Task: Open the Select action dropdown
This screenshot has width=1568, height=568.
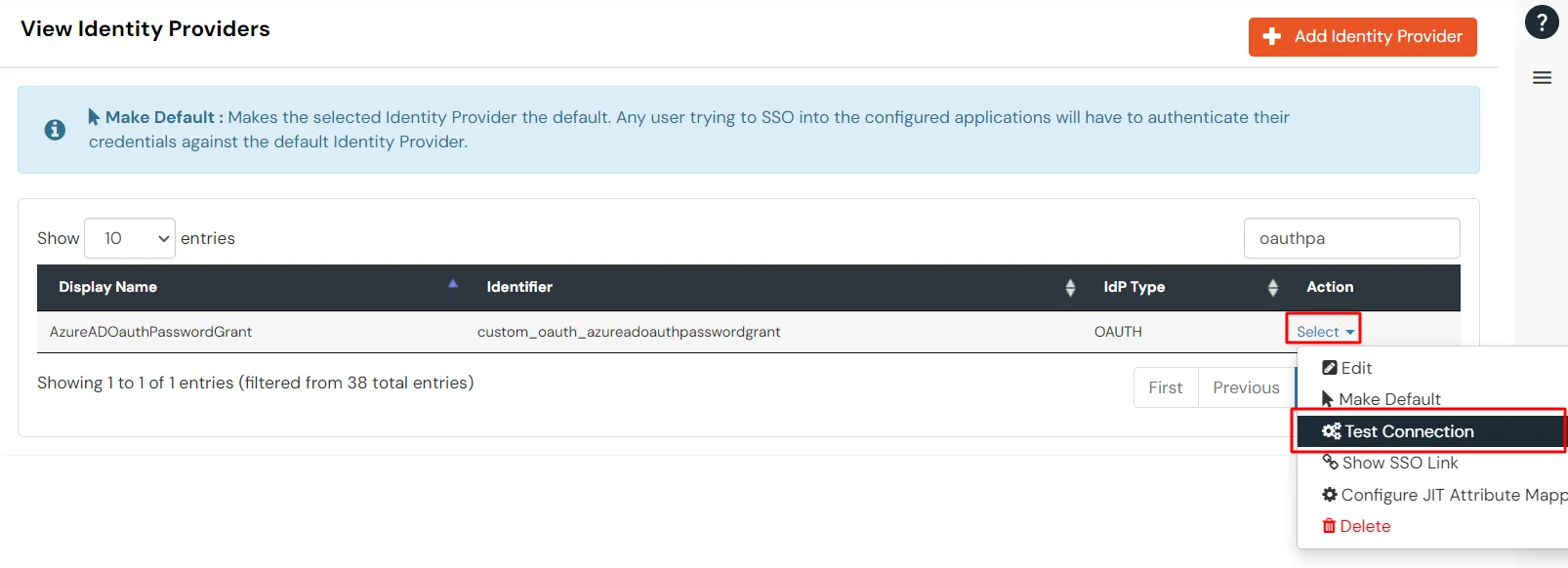Action: [x=1325, y=332]
